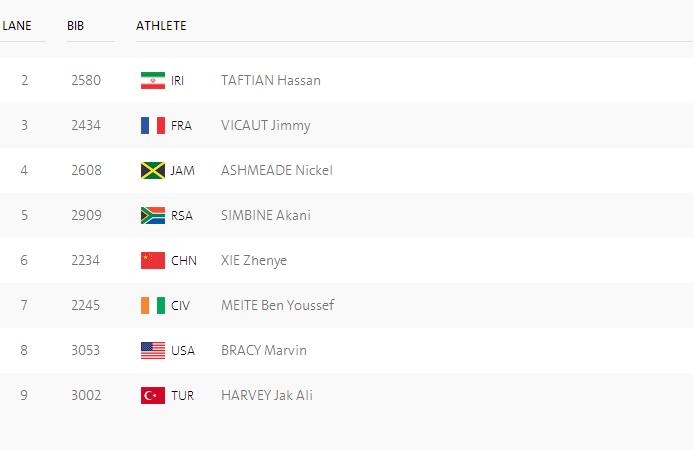Click the Jamaica flag icon
Image resolution: width=694 pixels, height=450 pixels.
[153, 170]
